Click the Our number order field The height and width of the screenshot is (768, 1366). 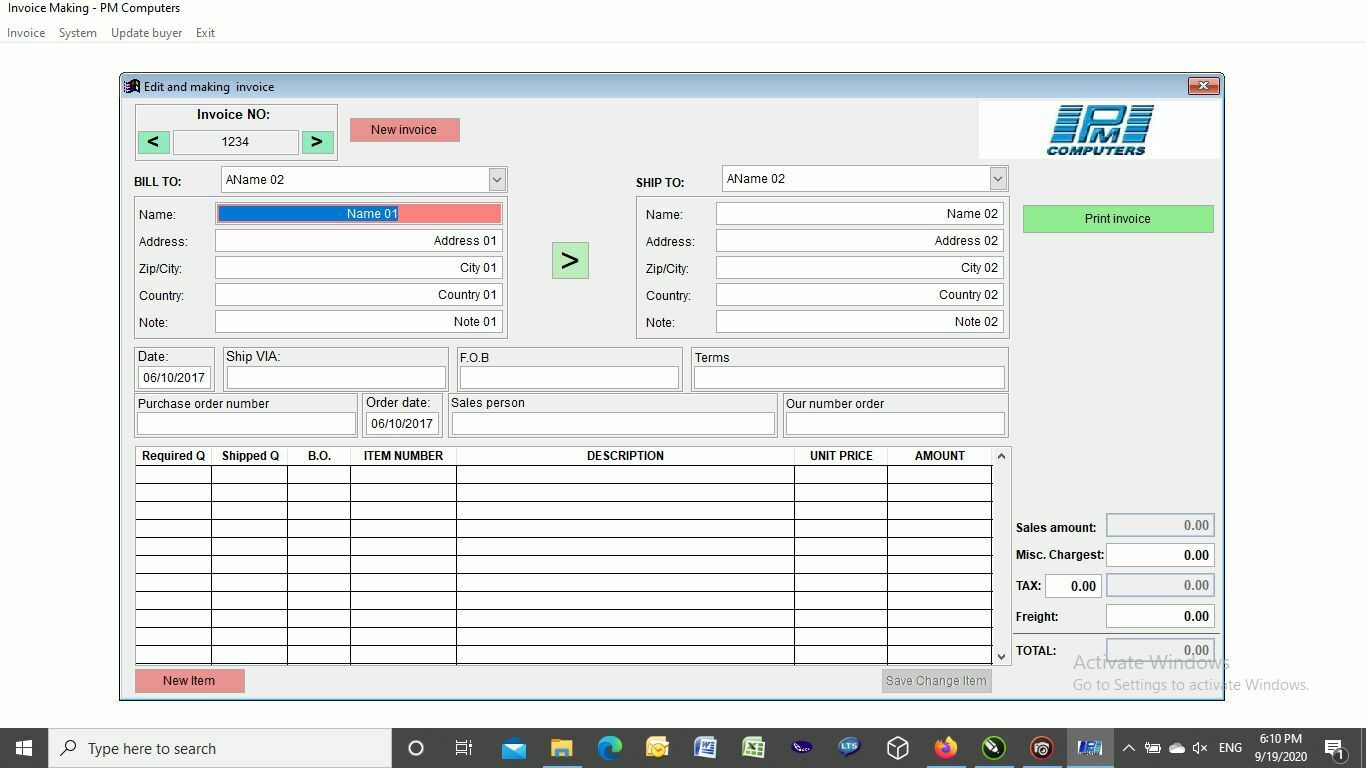tap(895, 423)
